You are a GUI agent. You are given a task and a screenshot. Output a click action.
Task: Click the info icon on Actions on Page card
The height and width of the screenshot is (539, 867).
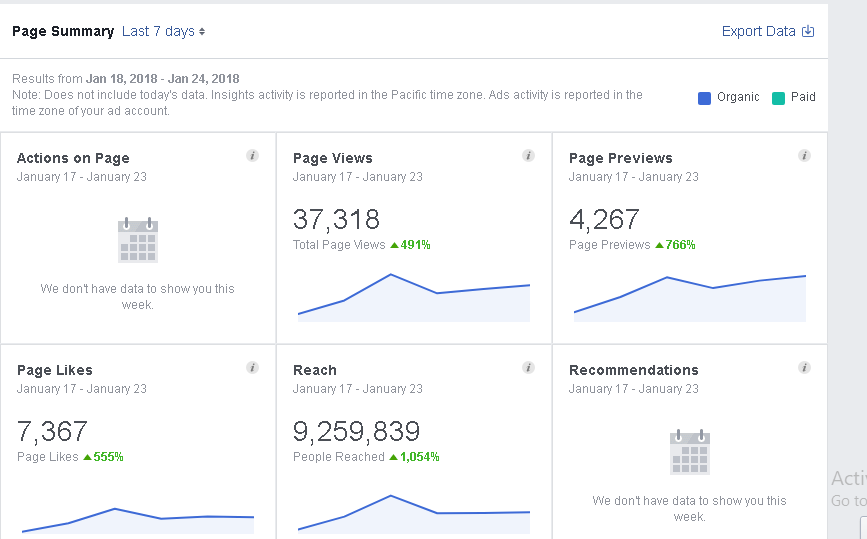[252, 156]
